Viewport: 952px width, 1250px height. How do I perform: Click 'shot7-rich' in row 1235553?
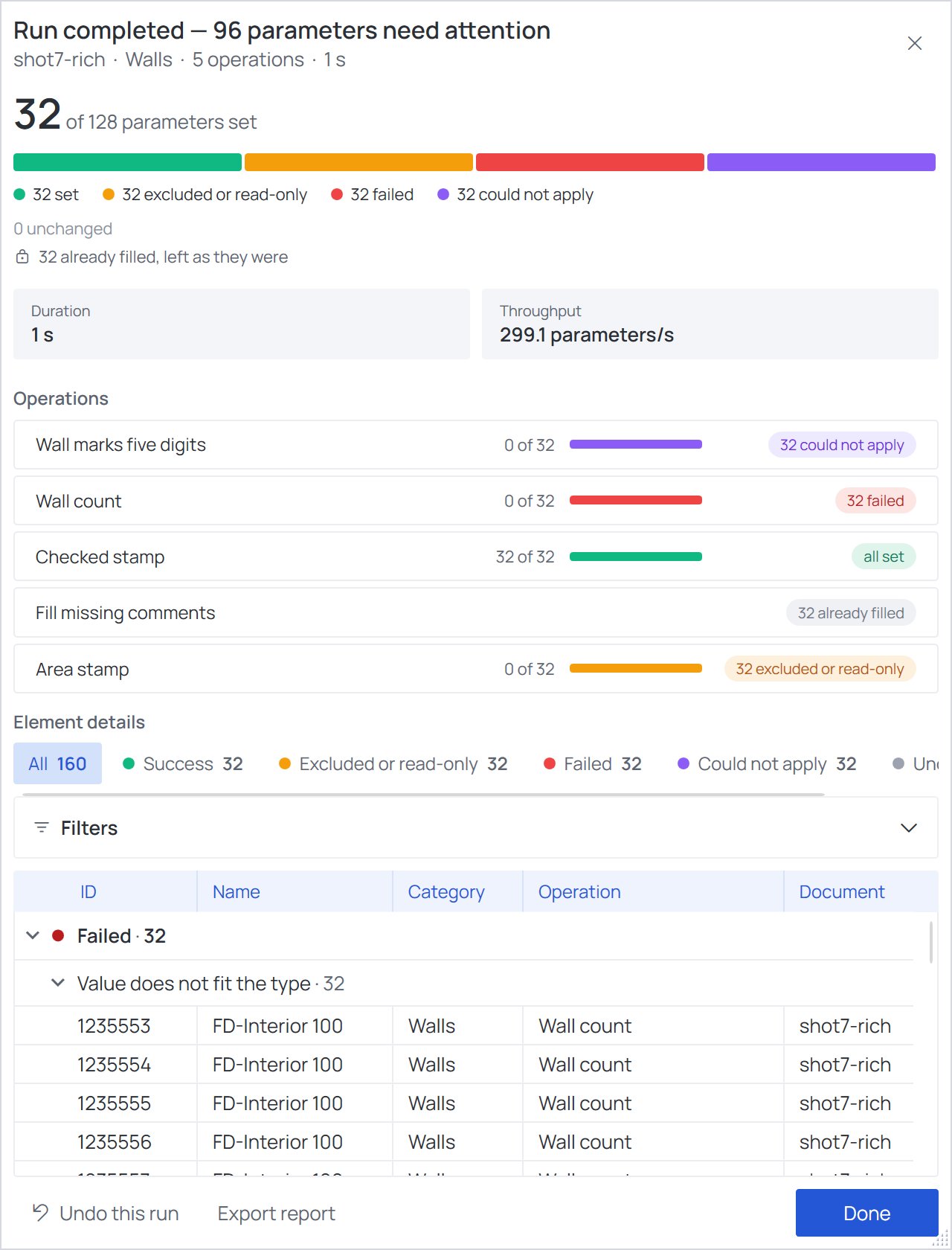pyautogui.click(x=845, y=1026)
